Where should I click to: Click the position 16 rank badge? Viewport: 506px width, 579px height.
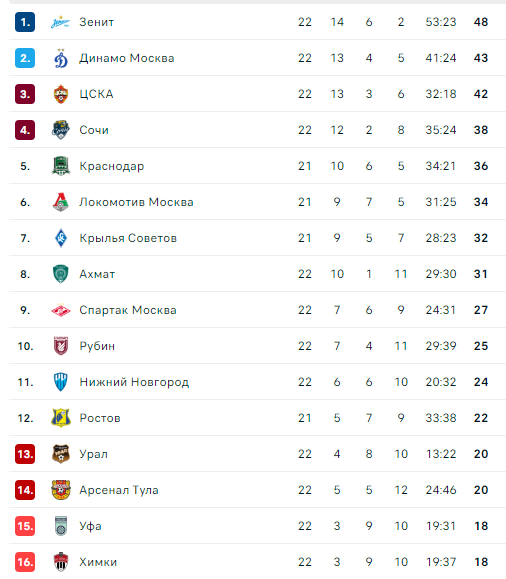25,562
